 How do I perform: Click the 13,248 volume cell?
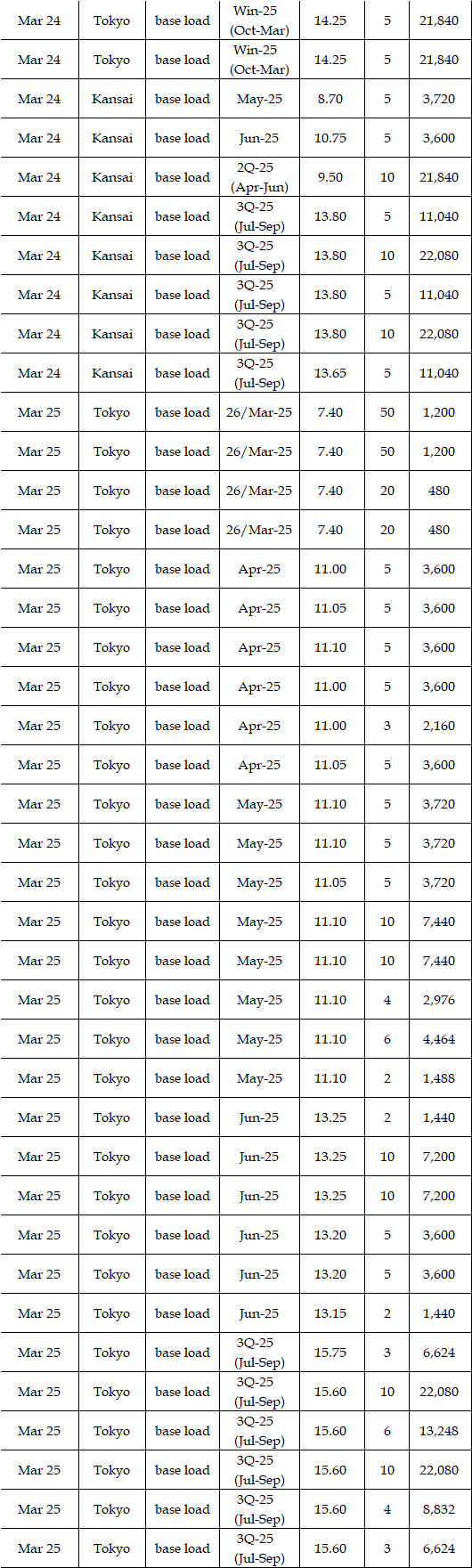439,1431
